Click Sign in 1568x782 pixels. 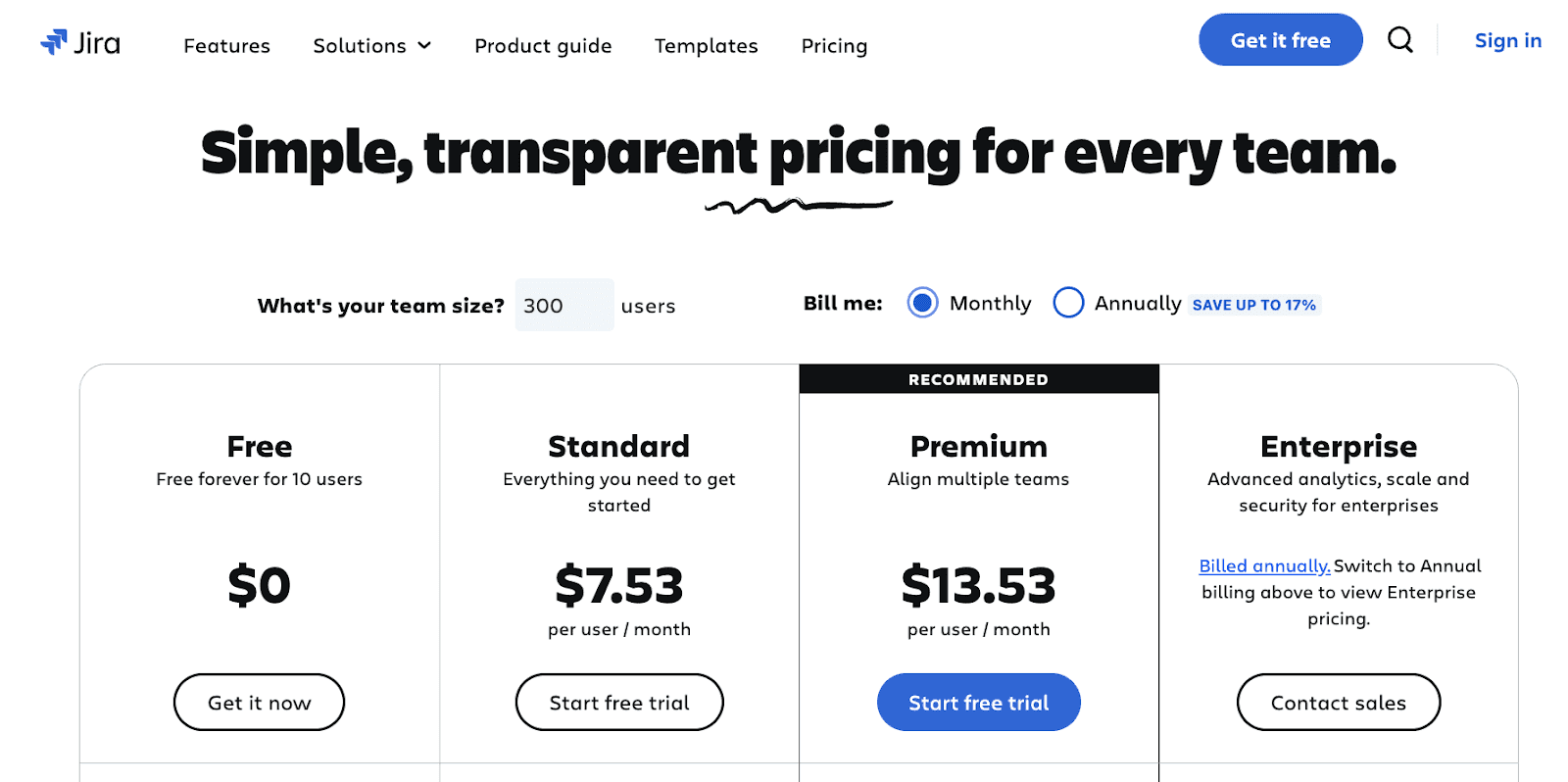[x=1507, y=40]
